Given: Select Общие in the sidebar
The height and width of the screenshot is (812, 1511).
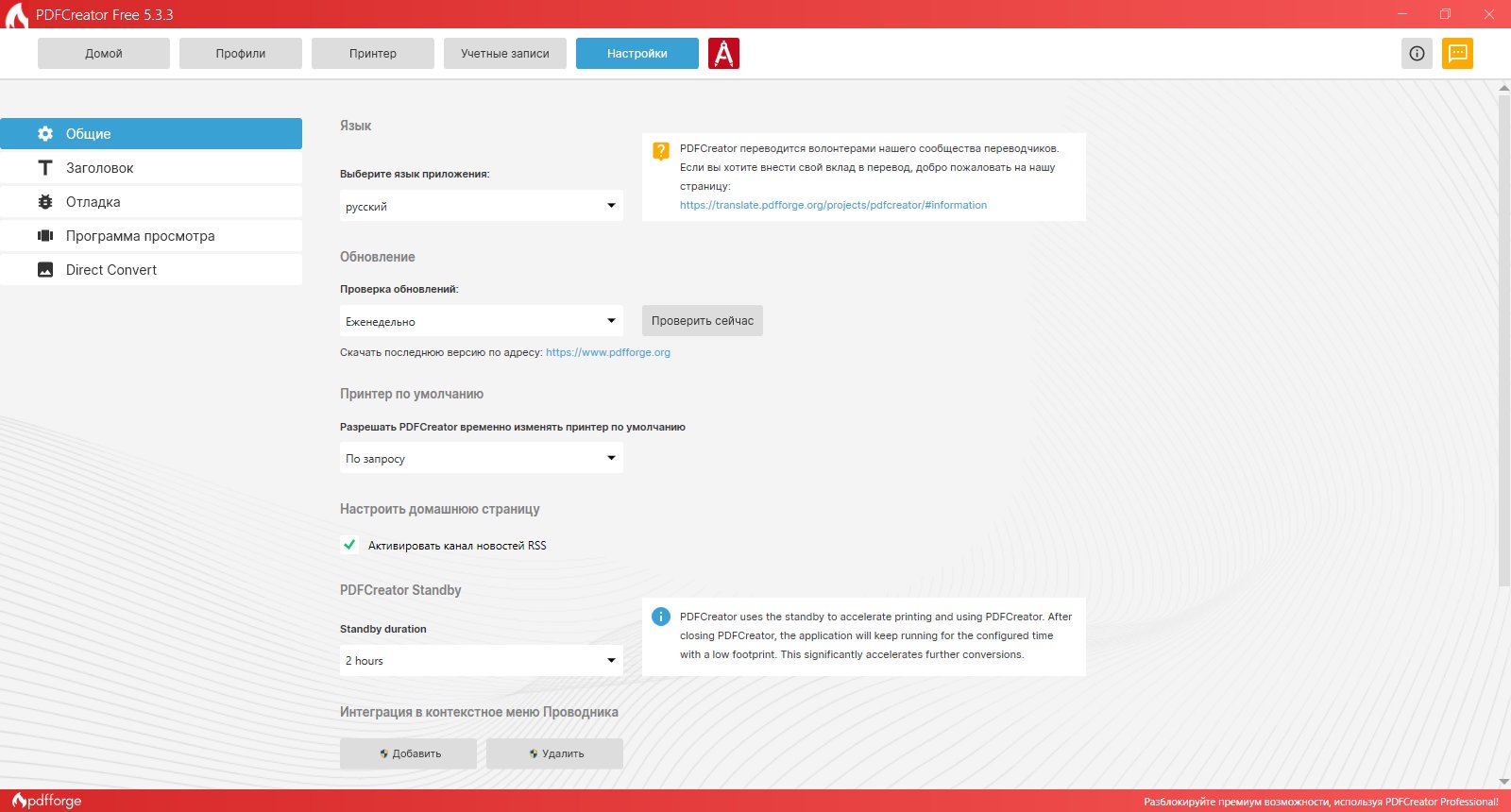Looking at the screenshot, I should pyautogui.click(x=151, y=134).
